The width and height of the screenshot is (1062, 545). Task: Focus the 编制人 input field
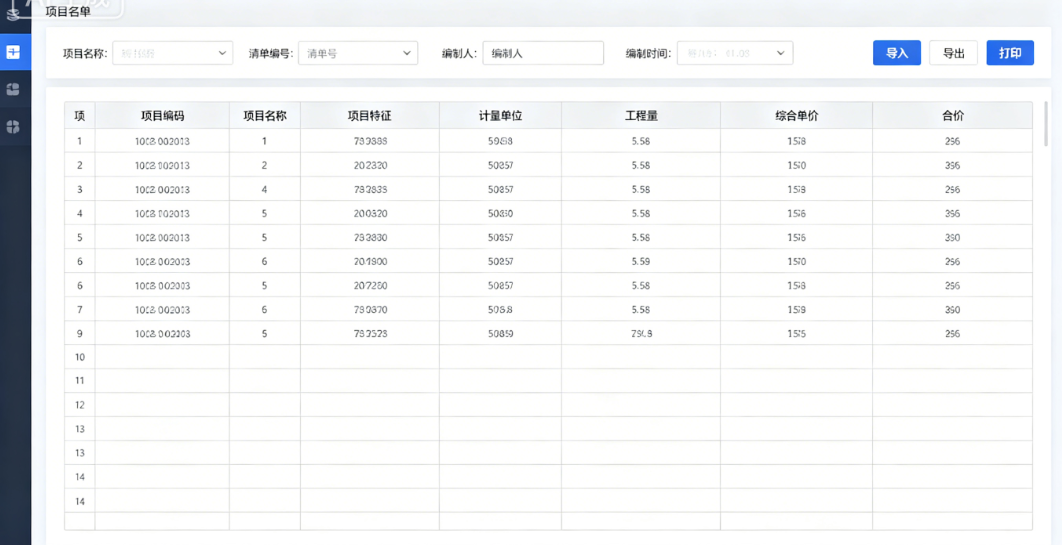[543, 53]
